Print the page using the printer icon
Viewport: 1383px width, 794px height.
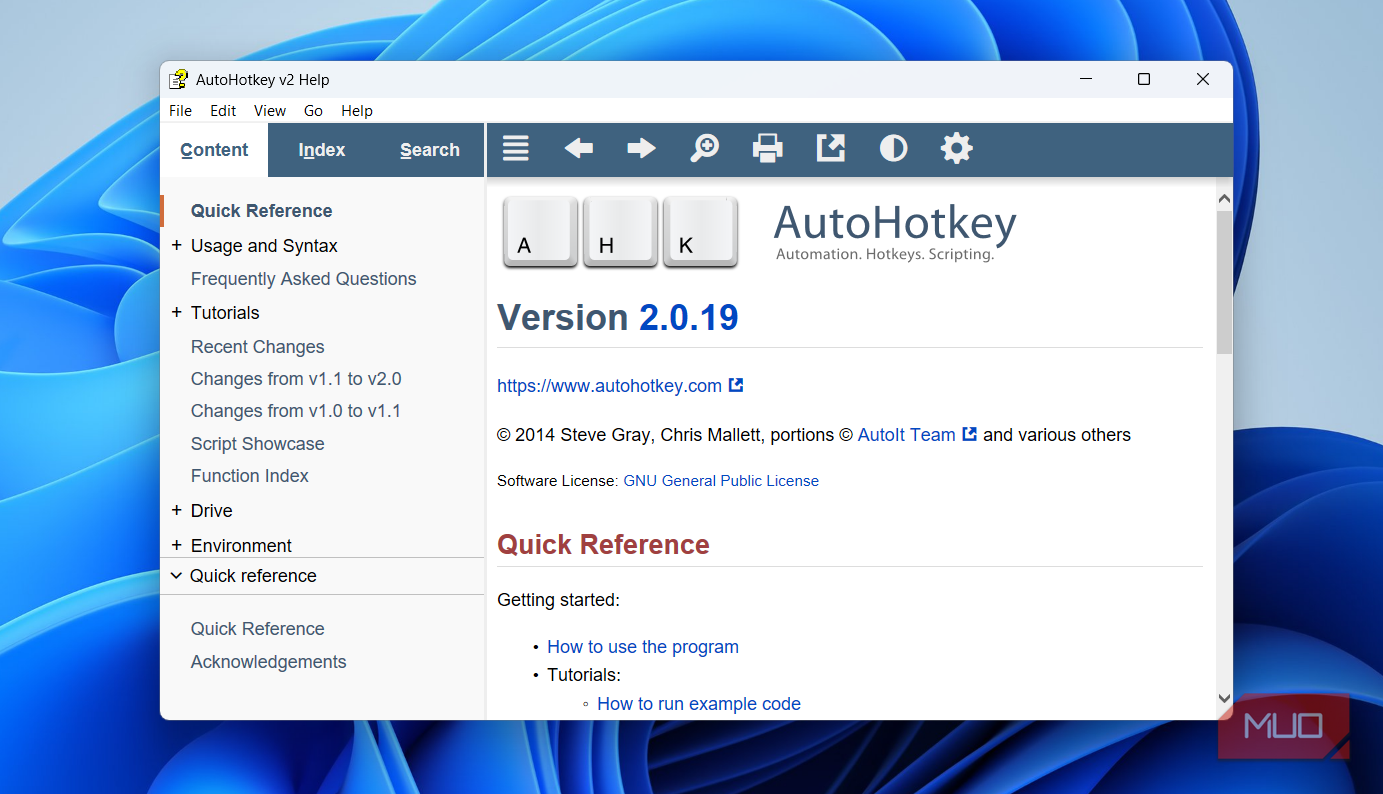767,149
